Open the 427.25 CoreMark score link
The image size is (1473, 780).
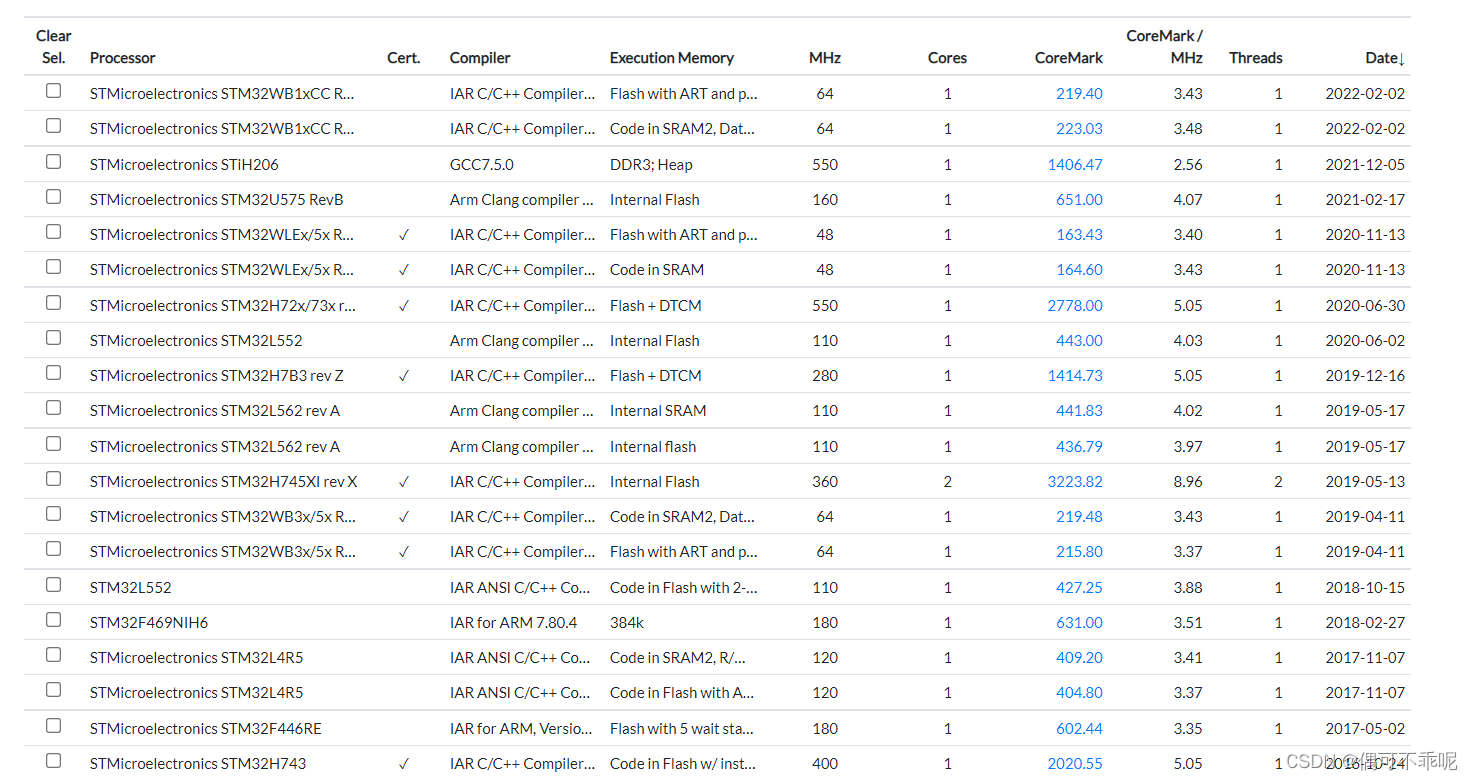pos(1079,588)
